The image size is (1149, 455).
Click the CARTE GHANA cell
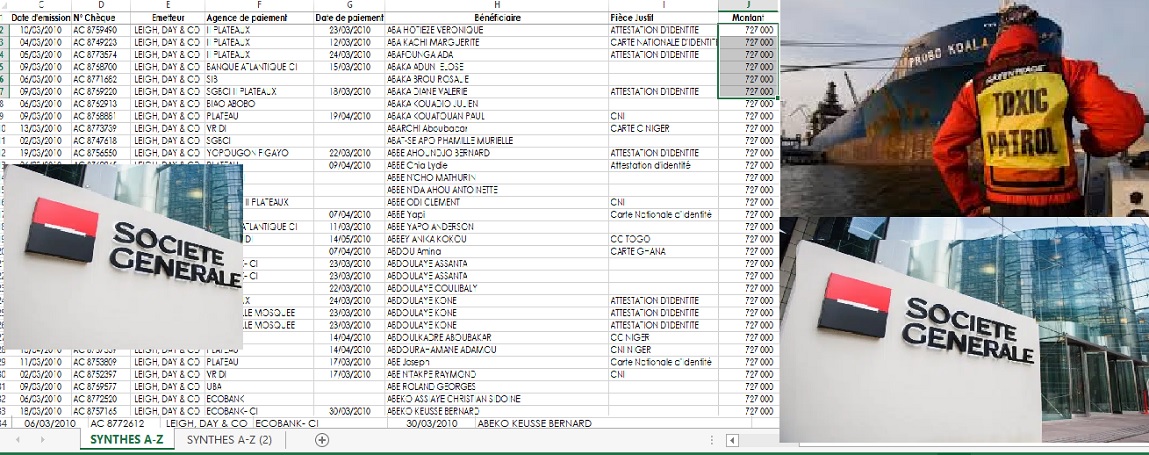(x=663, y=251)
